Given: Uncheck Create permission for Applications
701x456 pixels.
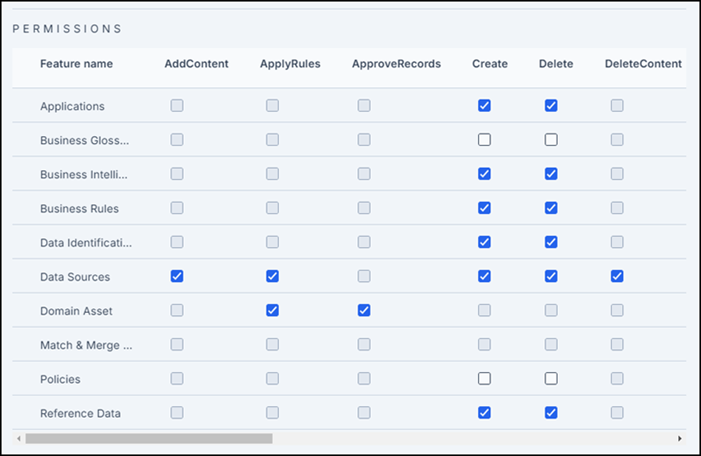Looking at the screenshot, I should (484, 106).
